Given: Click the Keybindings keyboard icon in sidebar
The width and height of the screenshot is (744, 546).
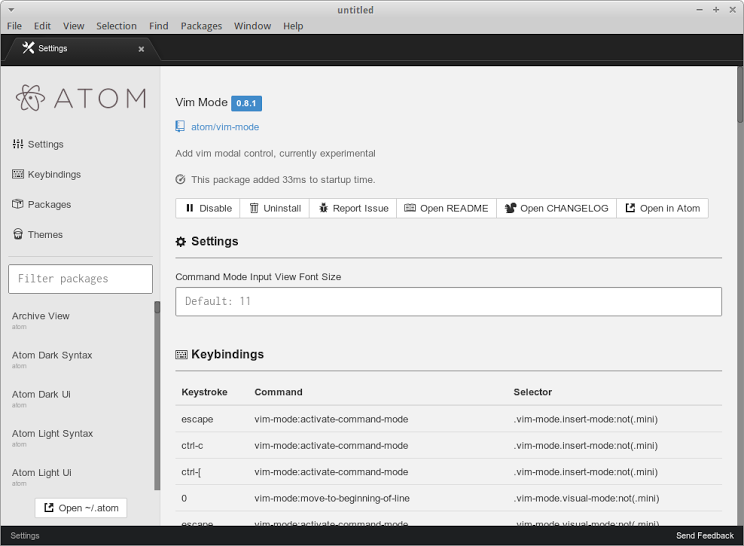Looking at the screenshot, I should pos(18,174).
